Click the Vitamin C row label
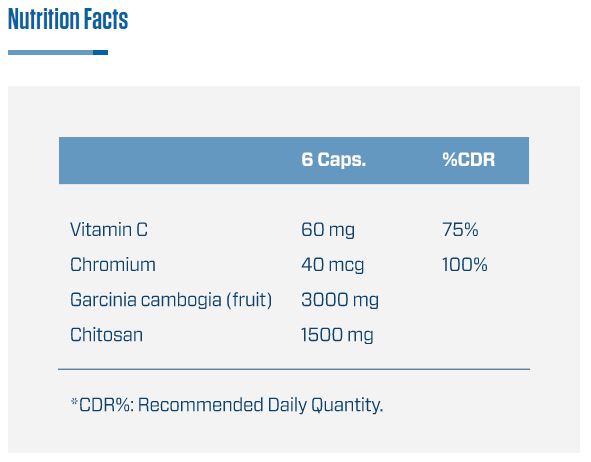This screenshot has width=591, height=462. (x=109, y=229)
